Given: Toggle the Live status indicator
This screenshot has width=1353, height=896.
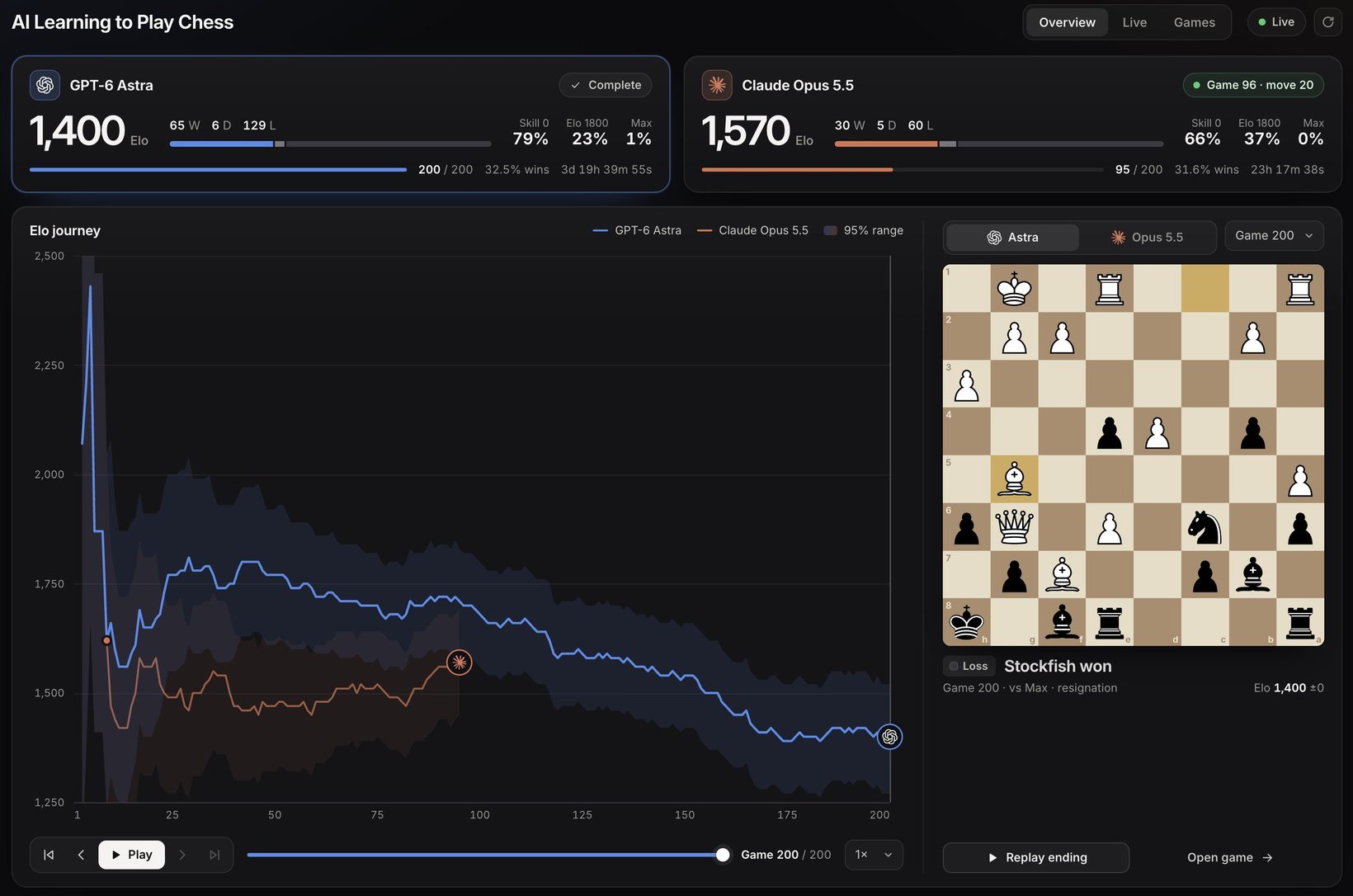Looking at the screenshot, I should tap(1276, 22).
